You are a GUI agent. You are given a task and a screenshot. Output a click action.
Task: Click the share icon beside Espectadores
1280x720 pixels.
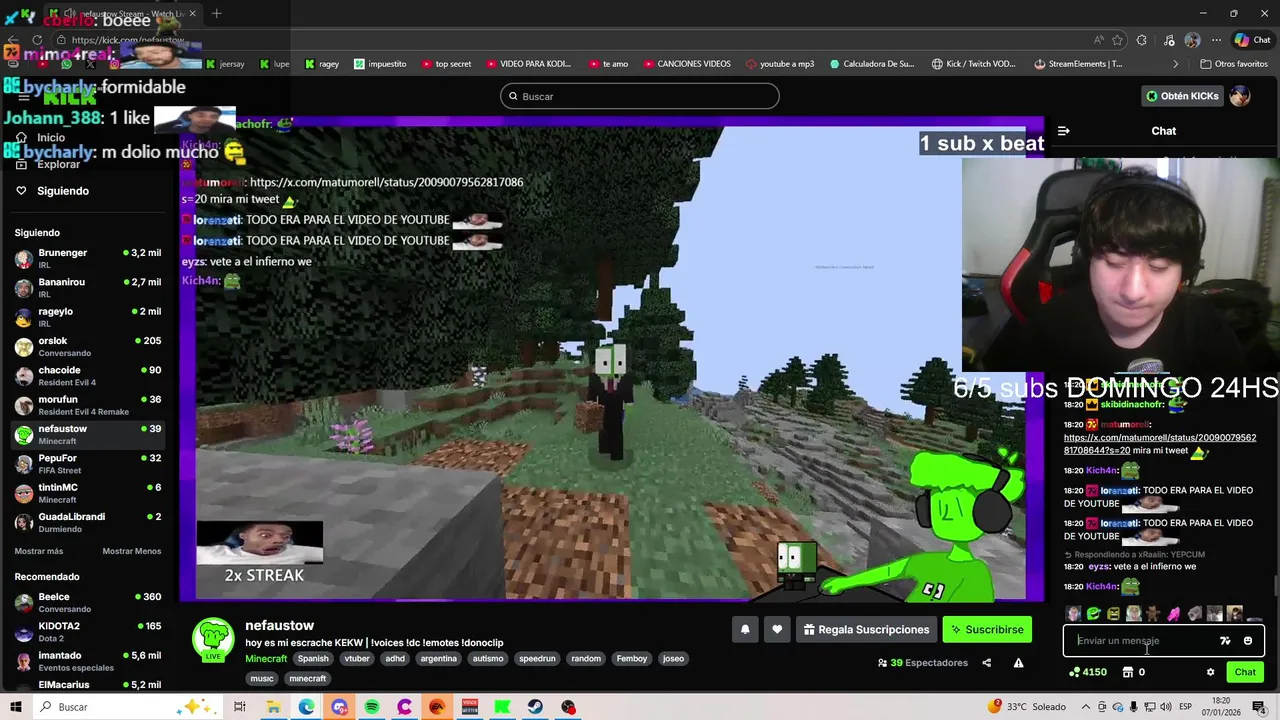[986, 663]
